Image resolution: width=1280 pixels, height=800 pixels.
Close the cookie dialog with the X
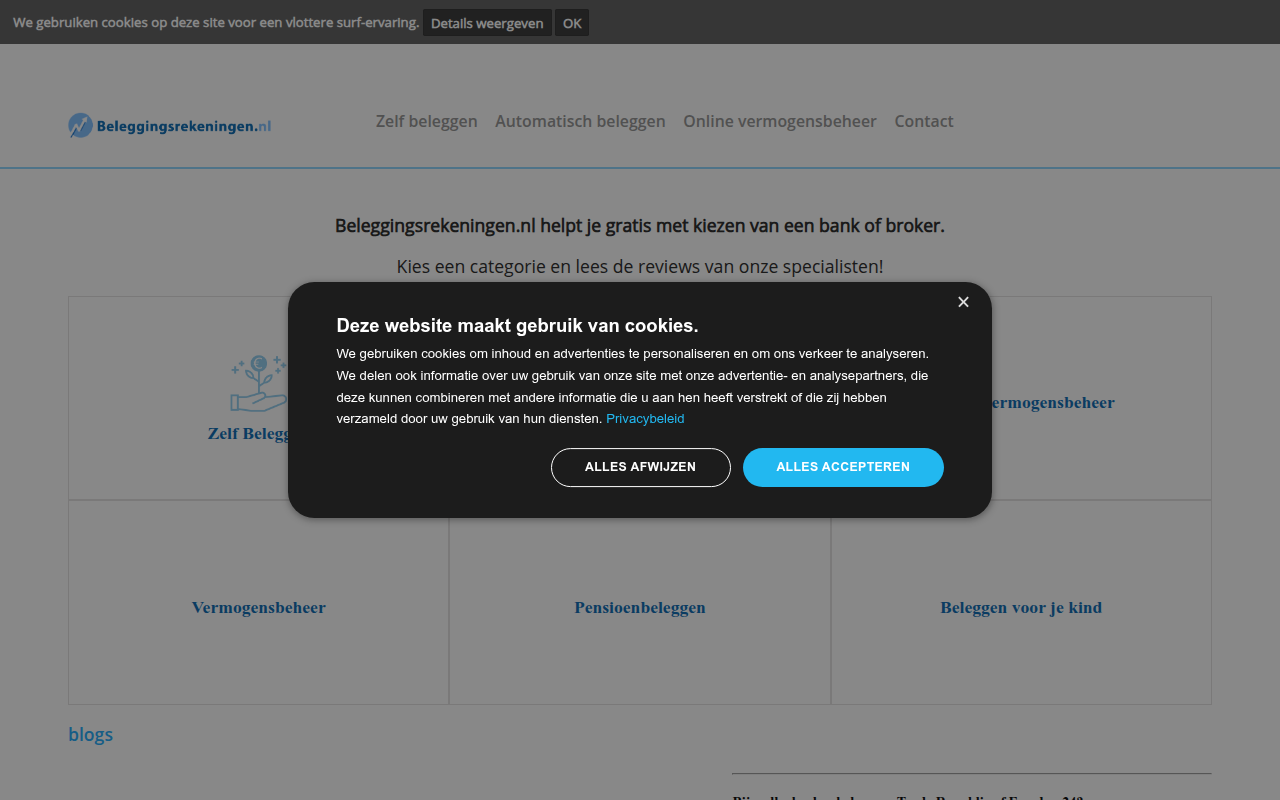coord(963,302)
